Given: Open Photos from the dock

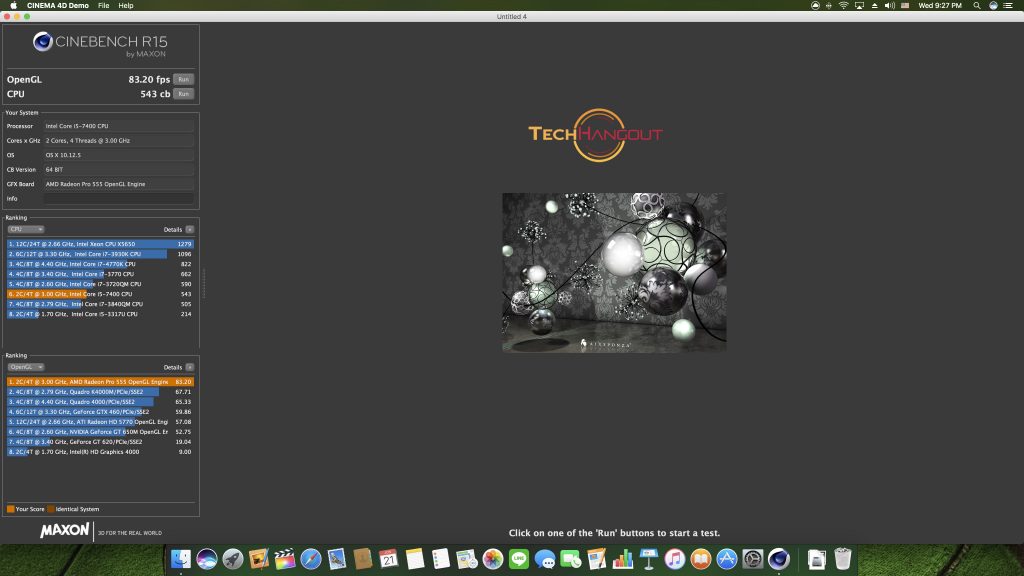Looking at the screenshot, I should [x=493, y=559].
